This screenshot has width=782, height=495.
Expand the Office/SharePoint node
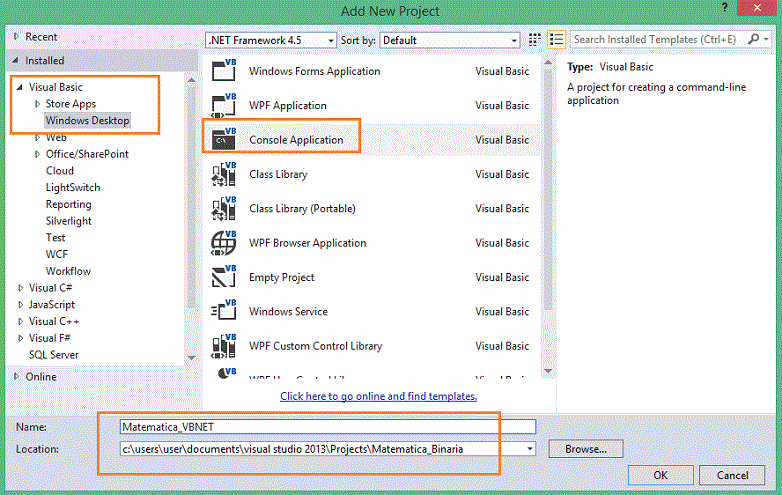pyautogui.click(x=37, y=154)
